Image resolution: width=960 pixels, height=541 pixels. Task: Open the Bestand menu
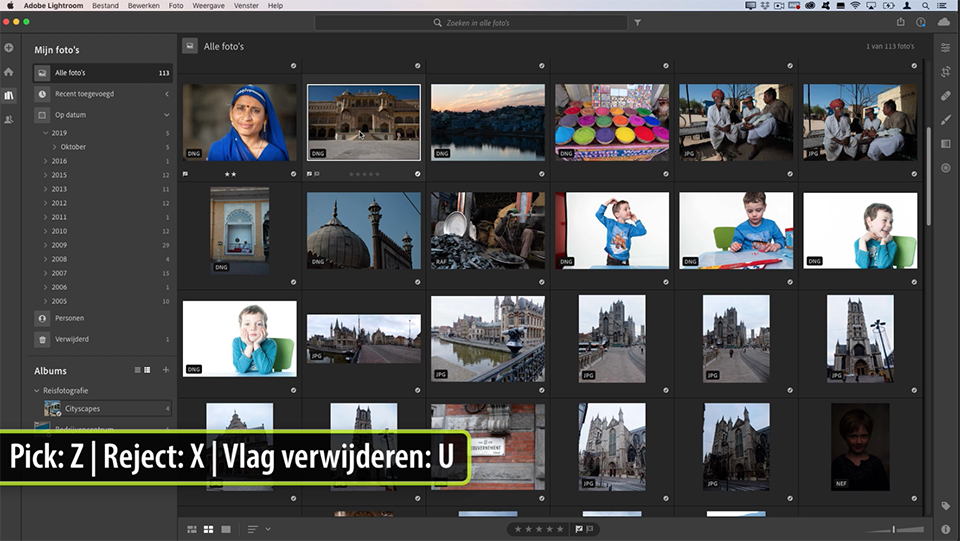[x=105, y=6]
